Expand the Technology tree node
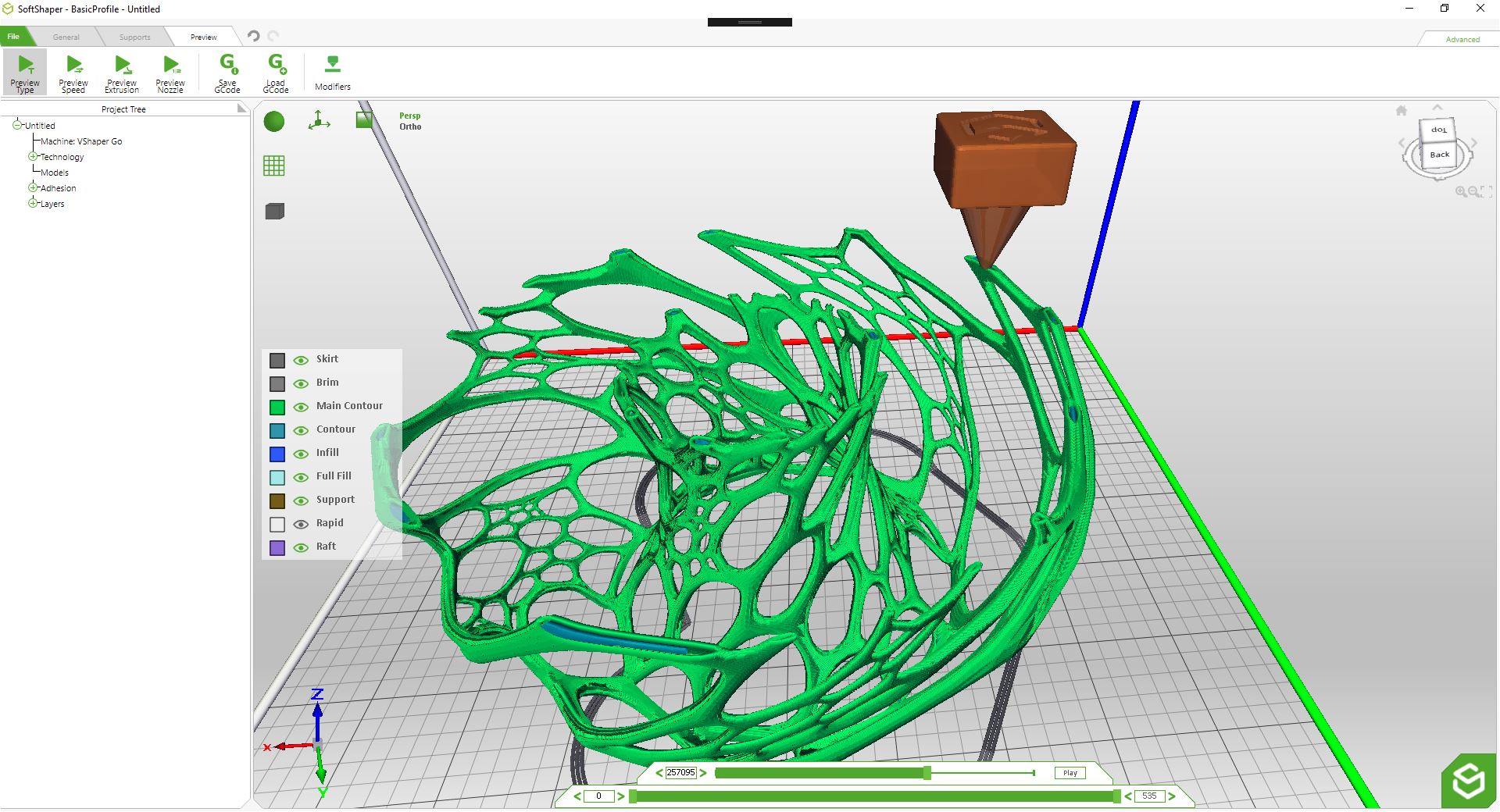Screen dimensions: 1500x812 point(33,156)
